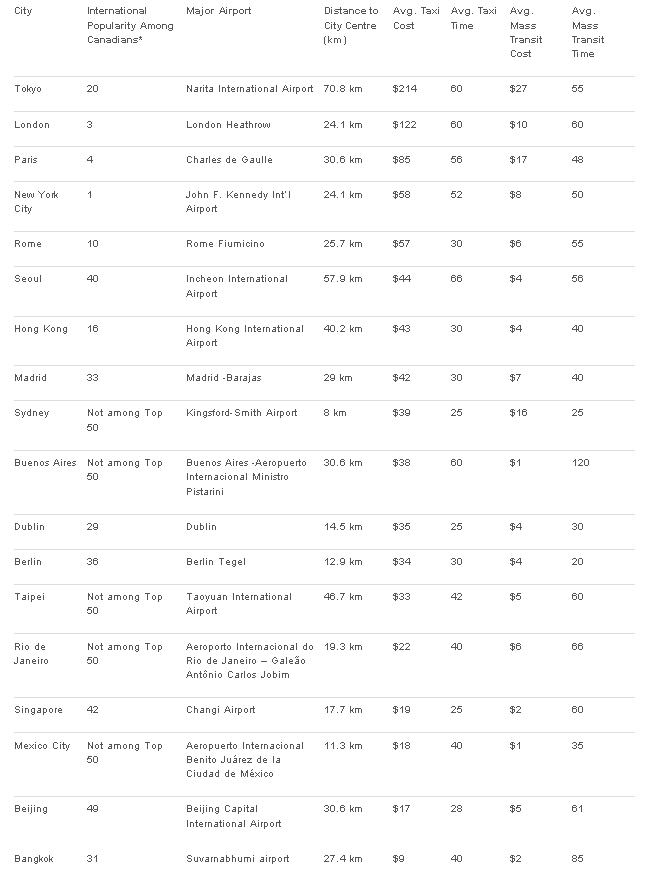This screenshot has height=878, width=645.
Task: Select the New York City cell
Action: (x=36, y=202)
